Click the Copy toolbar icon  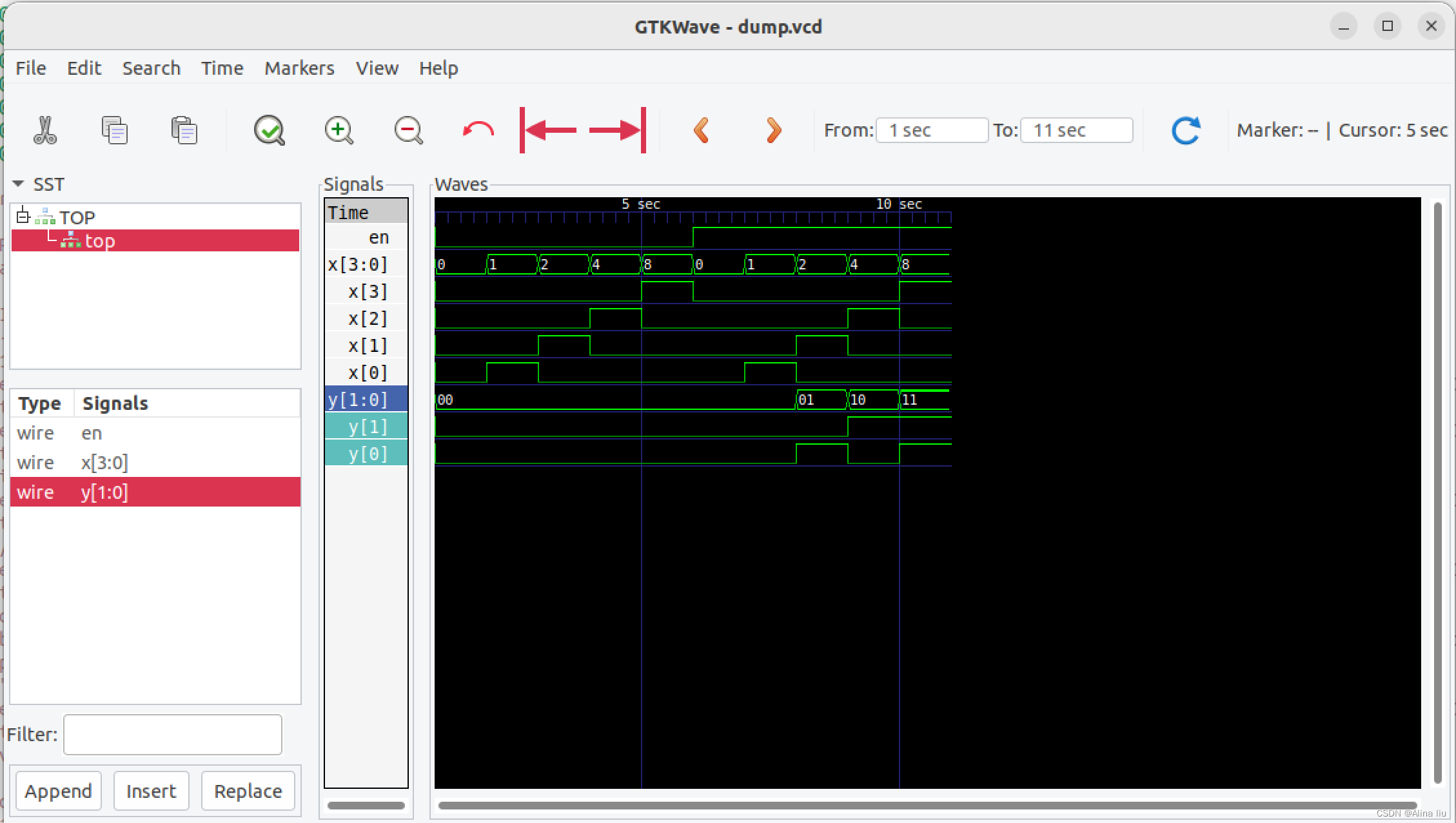(115, 130)
